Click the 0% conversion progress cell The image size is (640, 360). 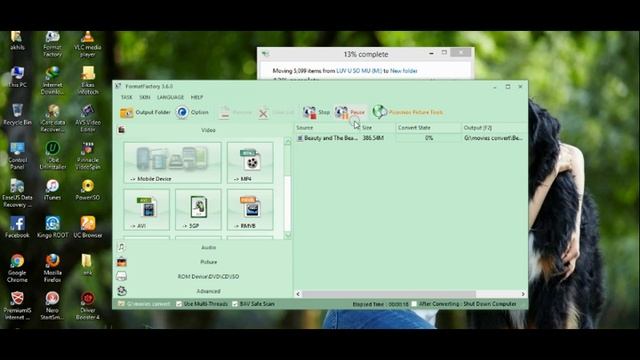(x=429, y=138)
